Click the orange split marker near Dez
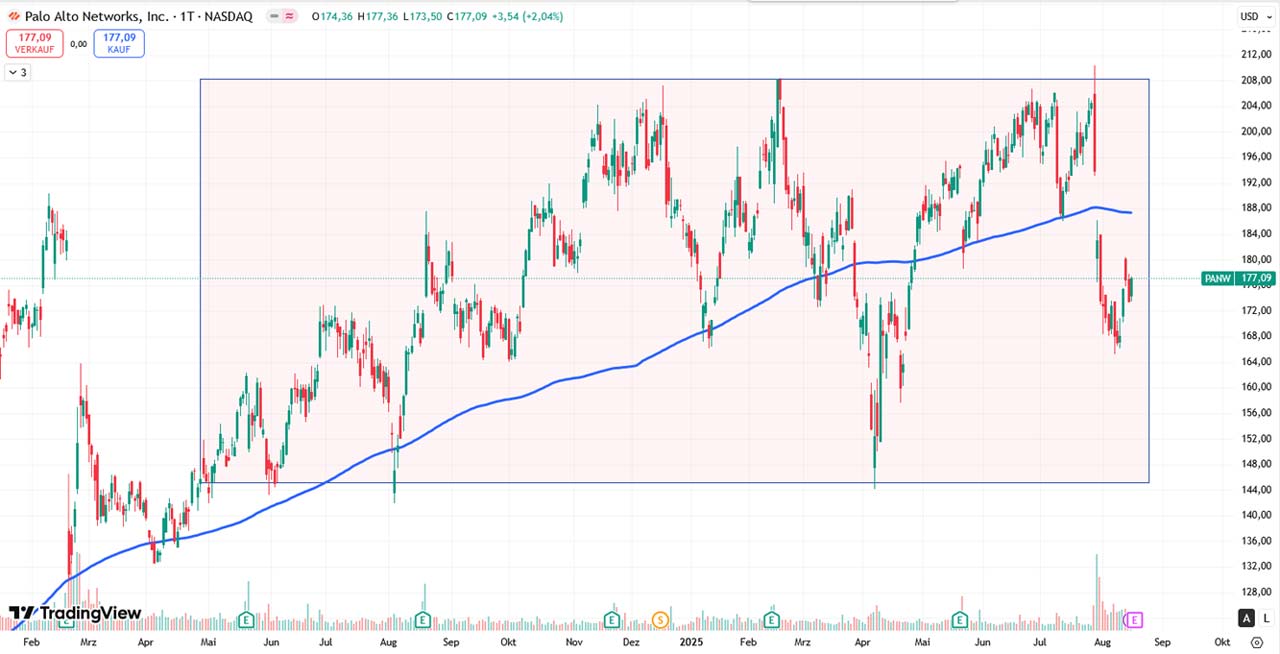 (x=659, y=620)
